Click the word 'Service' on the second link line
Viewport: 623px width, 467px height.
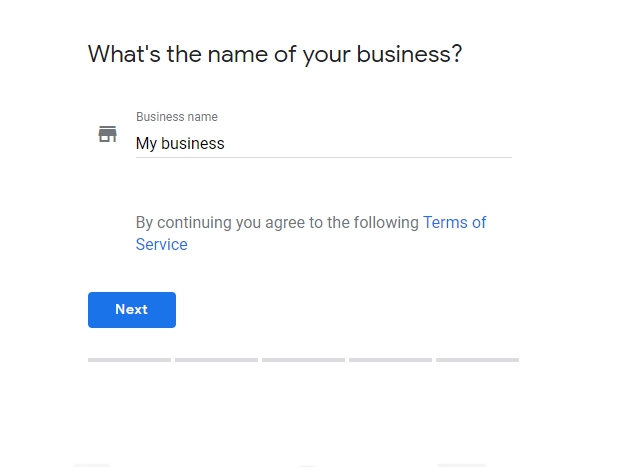162,244
